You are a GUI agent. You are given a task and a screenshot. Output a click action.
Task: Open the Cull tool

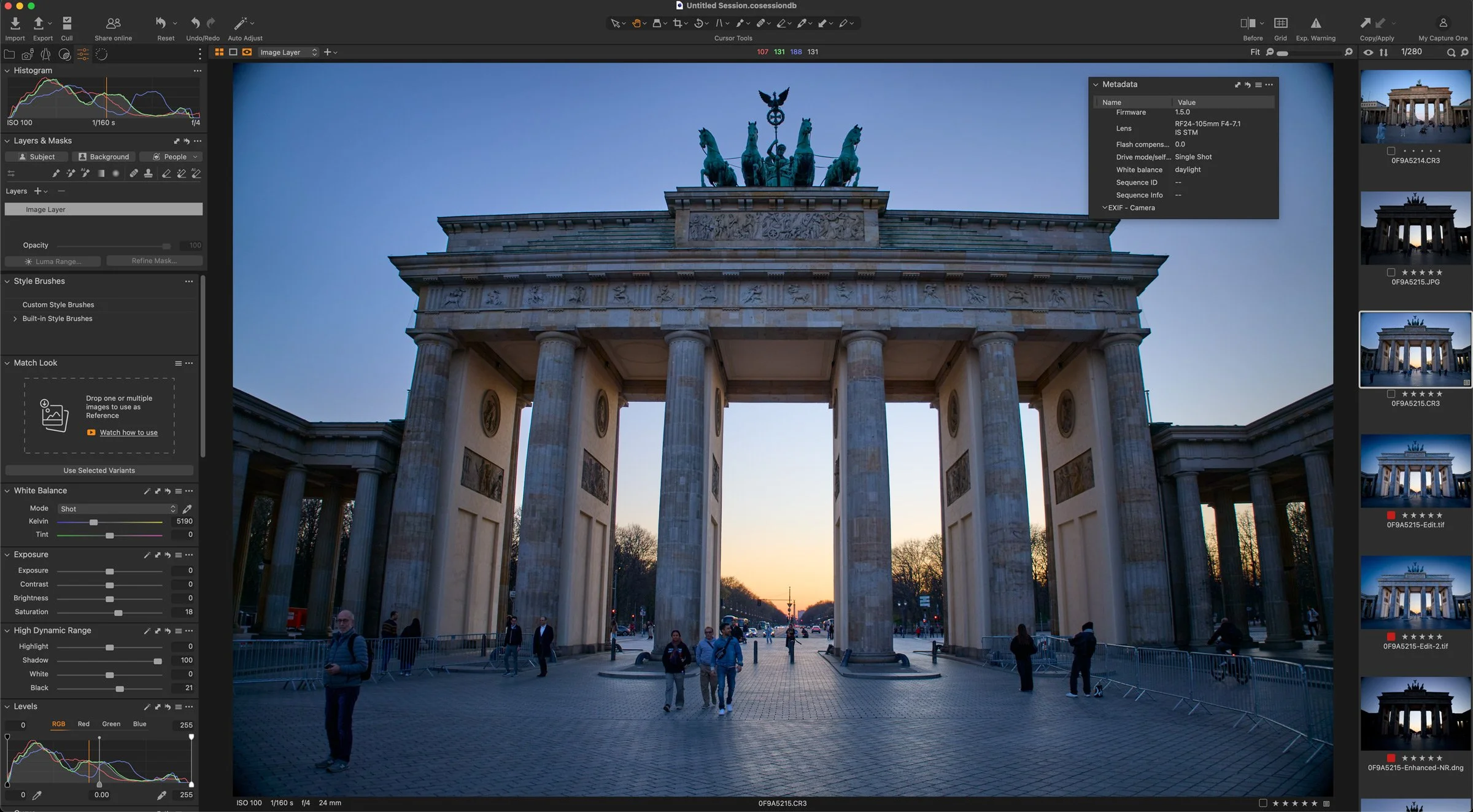coord(67,23)
